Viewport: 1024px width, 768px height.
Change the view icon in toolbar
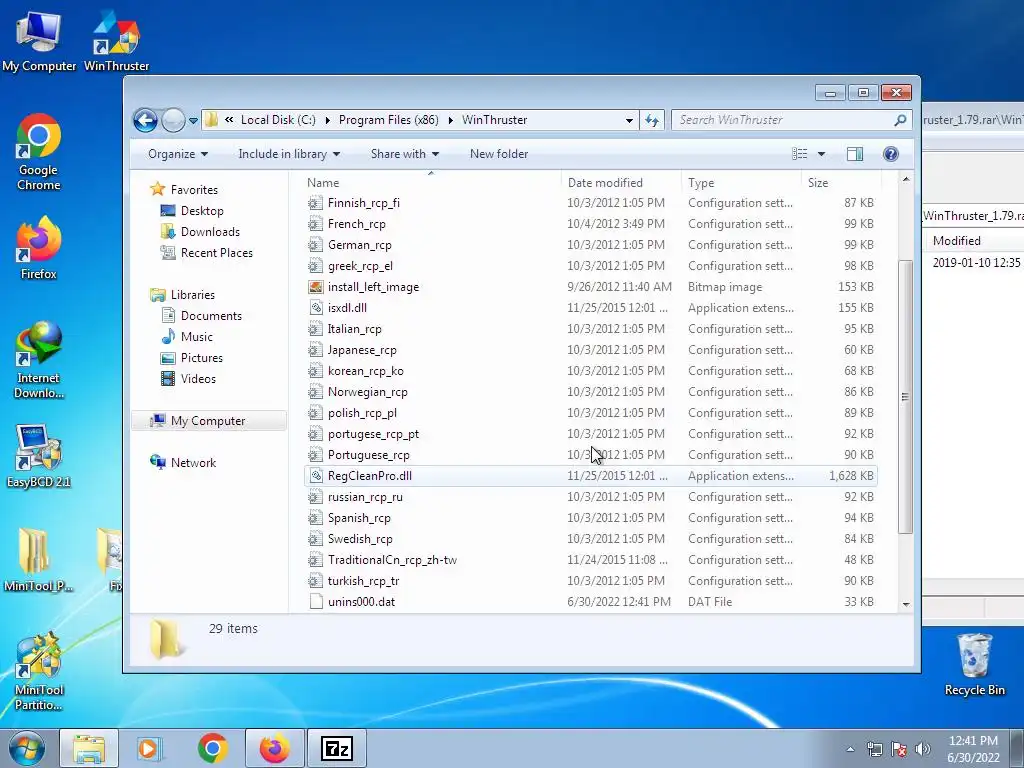pyautogui.click(x=799, y=154)
